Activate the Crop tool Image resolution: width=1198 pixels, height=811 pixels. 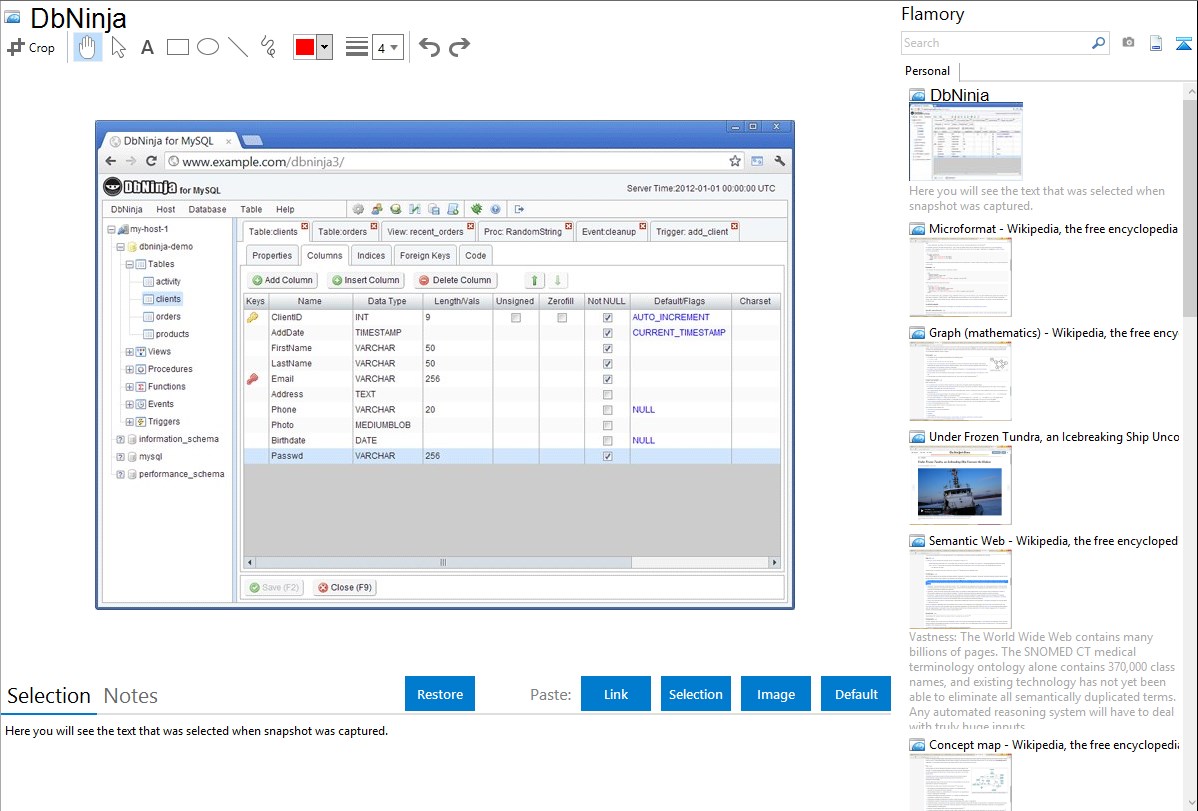pos(31,47)
